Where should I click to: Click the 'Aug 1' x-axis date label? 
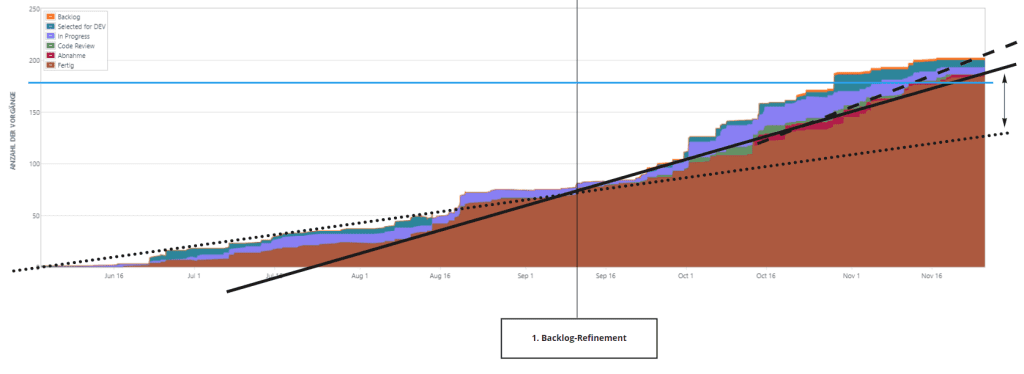tap(360, 276)
